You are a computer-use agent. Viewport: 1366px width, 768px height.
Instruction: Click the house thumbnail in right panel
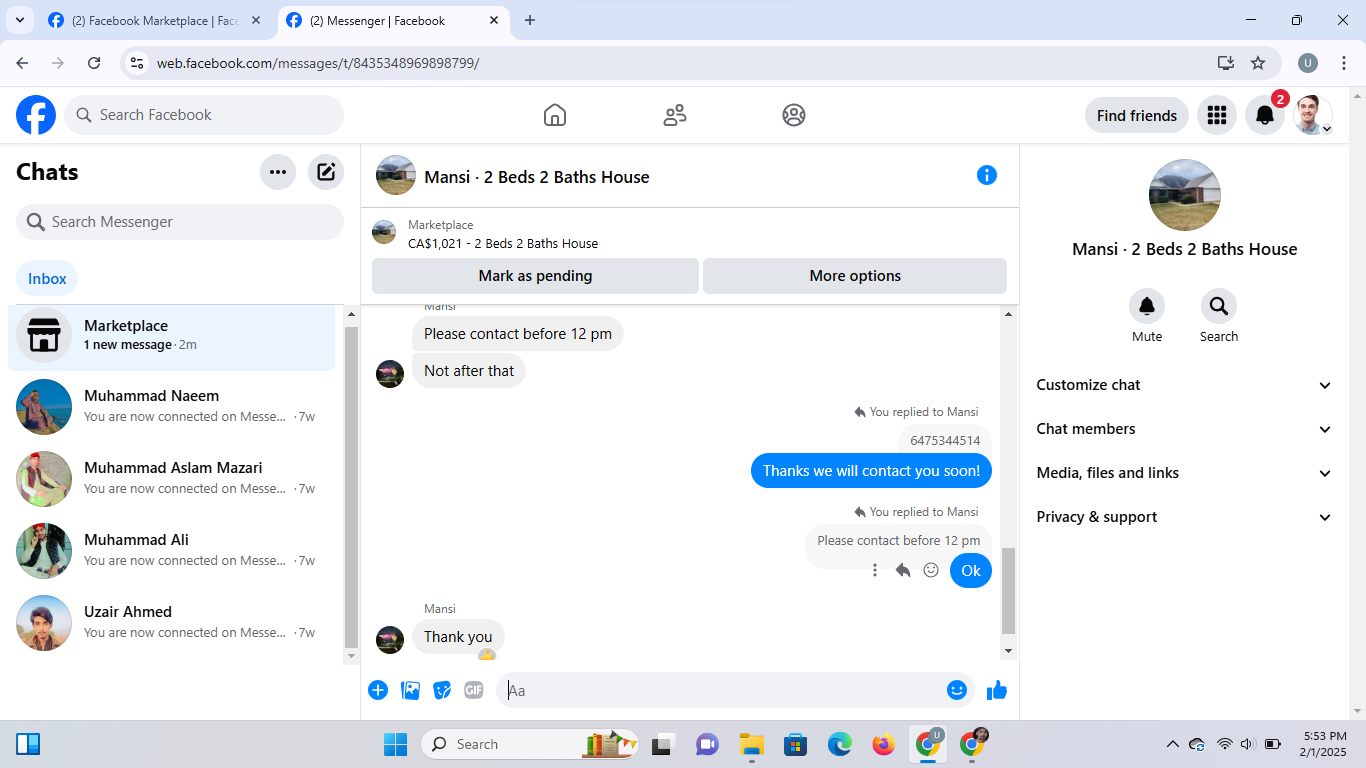[x=1185, y=195]
